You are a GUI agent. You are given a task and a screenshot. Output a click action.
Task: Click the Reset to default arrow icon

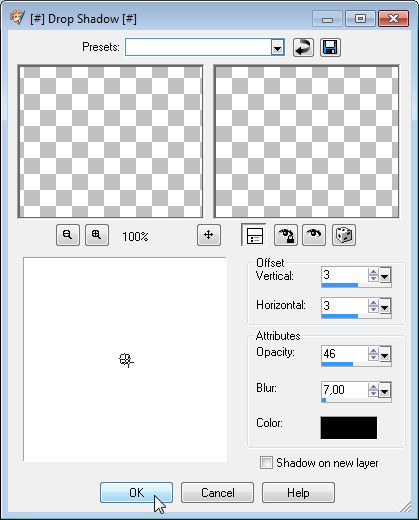[x=303, y=47]
